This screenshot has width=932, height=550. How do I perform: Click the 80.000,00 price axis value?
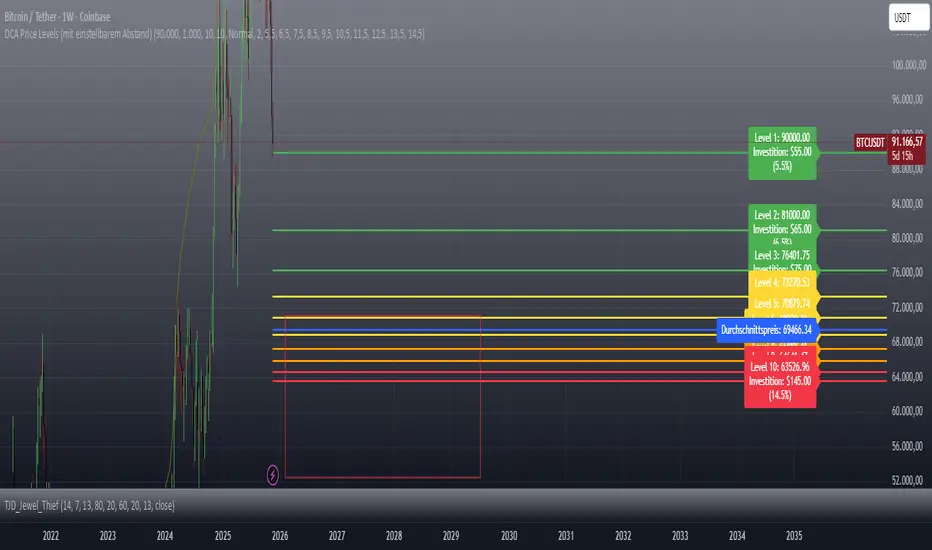pos(907,238)
